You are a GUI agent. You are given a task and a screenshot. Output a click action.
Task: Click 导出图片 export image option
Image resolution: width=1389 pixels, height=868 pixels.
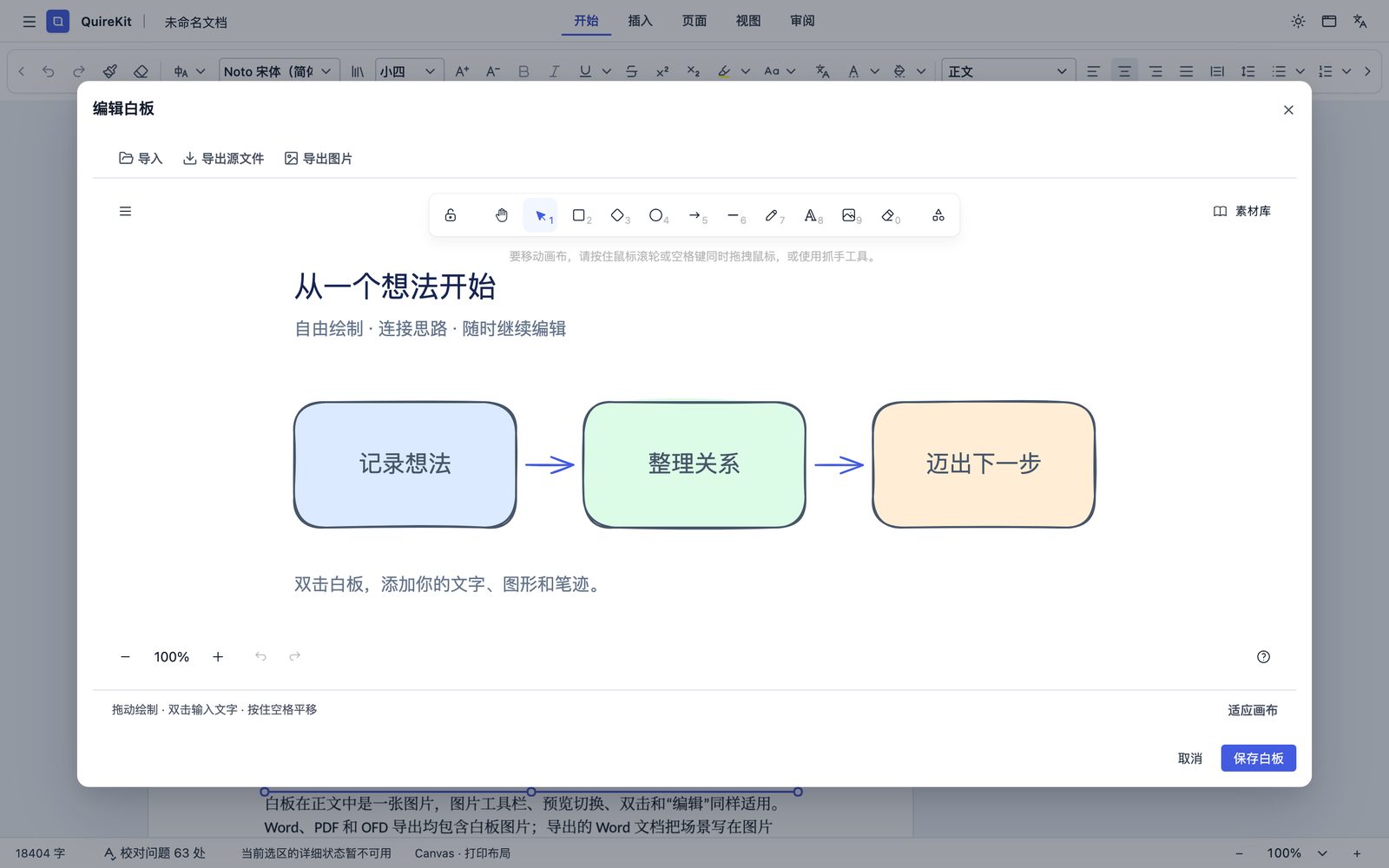click(319, 158)
